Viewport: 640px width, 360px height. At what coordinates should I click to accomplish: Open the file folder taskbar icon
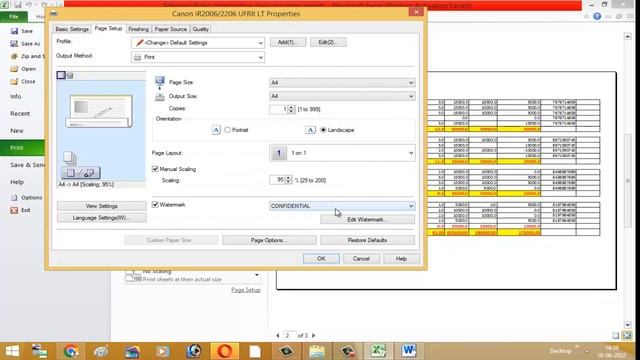317,351
